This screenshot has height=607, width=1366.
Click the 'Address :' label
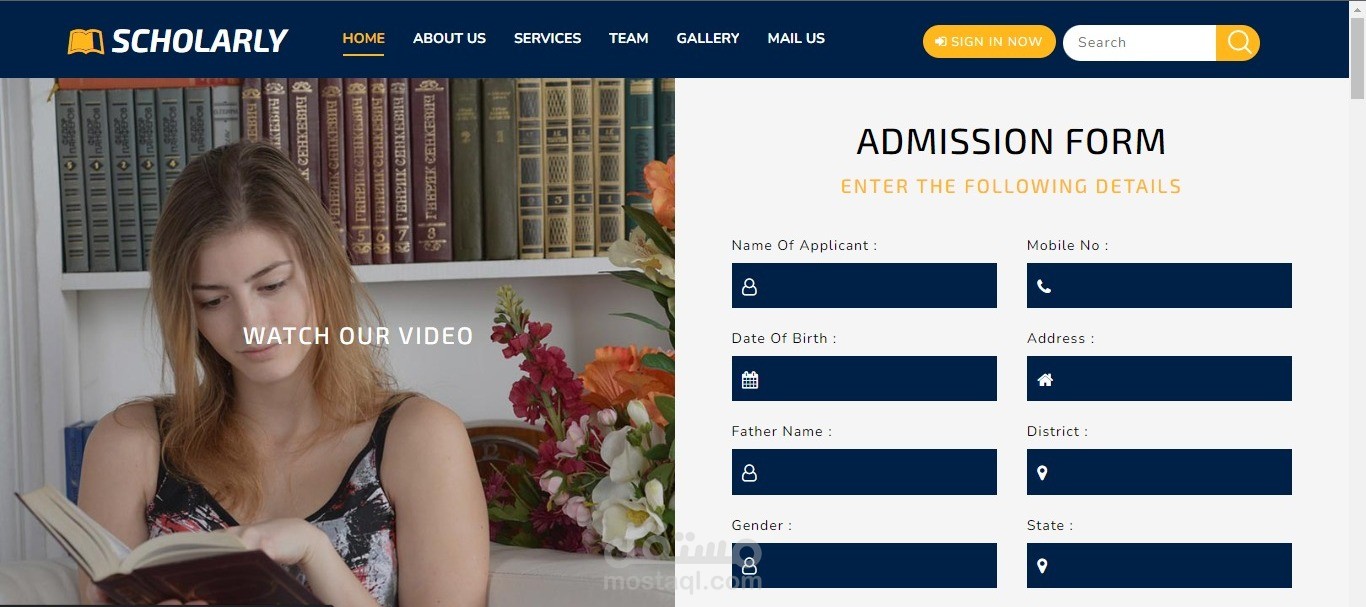click(x=1060, y=338)
